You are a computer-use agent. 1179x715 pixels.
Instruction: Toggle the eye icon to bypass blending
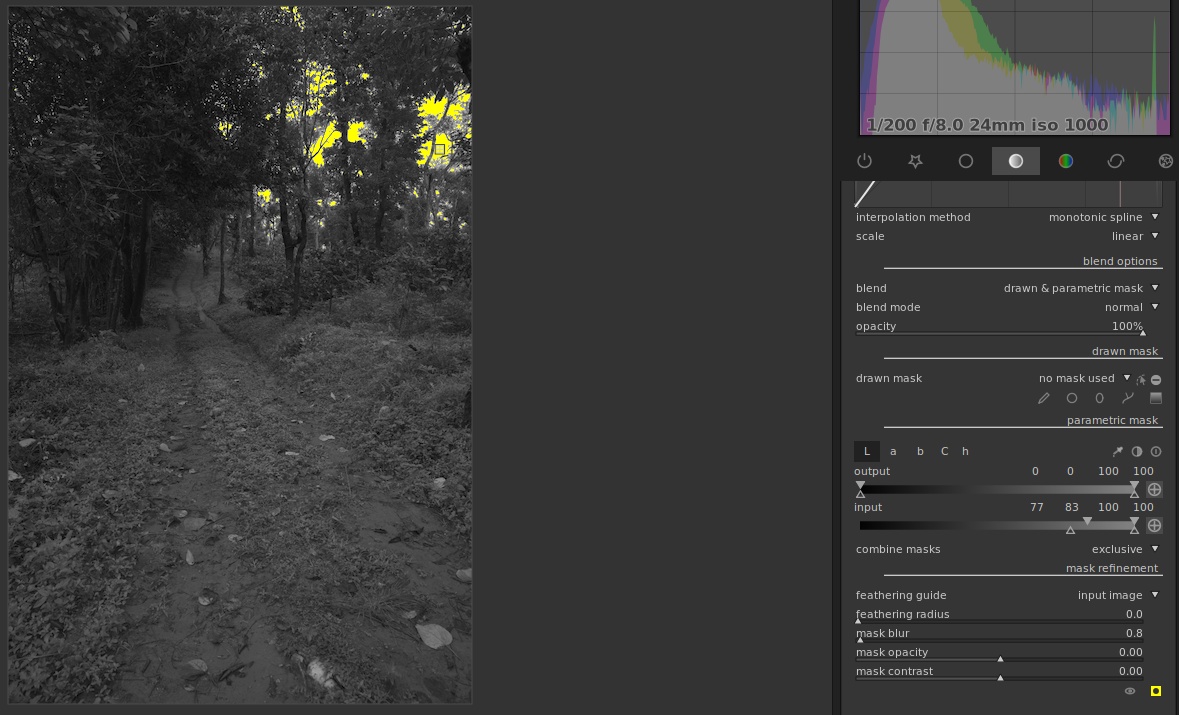click(1130, 691)
